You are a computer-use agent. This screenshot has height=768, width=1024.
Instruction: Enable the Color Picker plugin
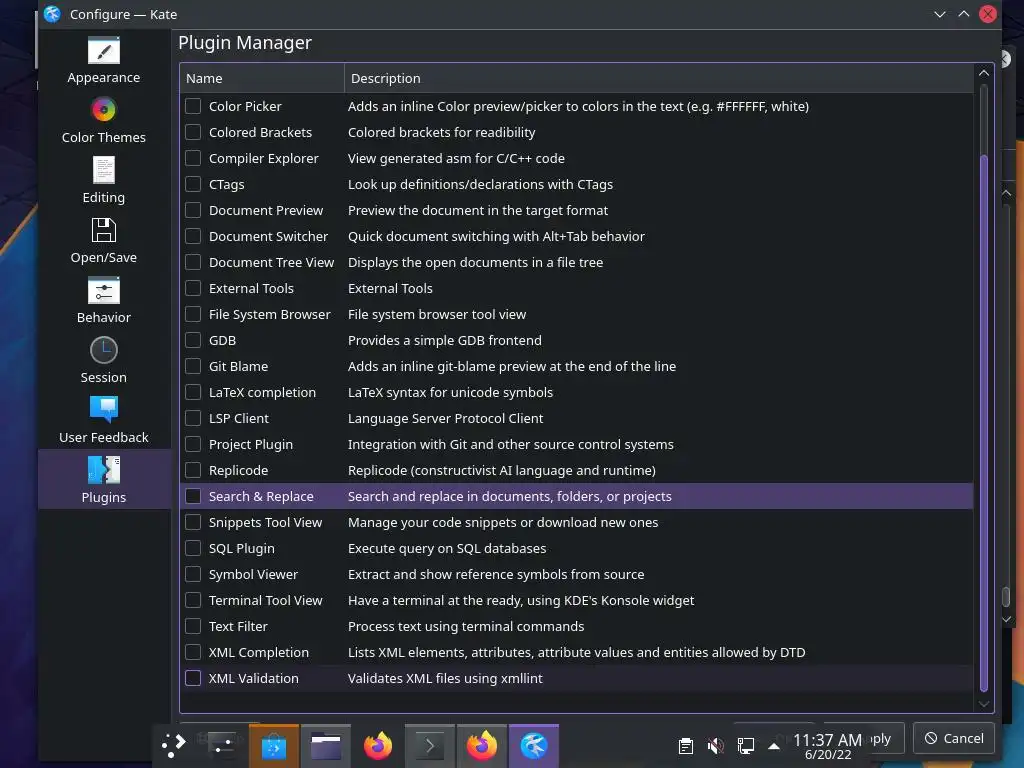point(193,106)
